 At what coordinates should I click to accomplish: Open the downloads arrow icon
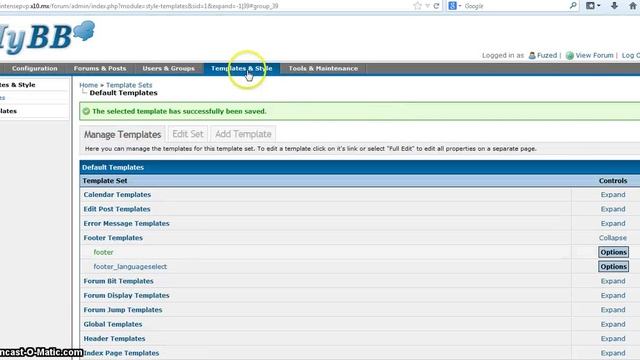coord(614,6)
